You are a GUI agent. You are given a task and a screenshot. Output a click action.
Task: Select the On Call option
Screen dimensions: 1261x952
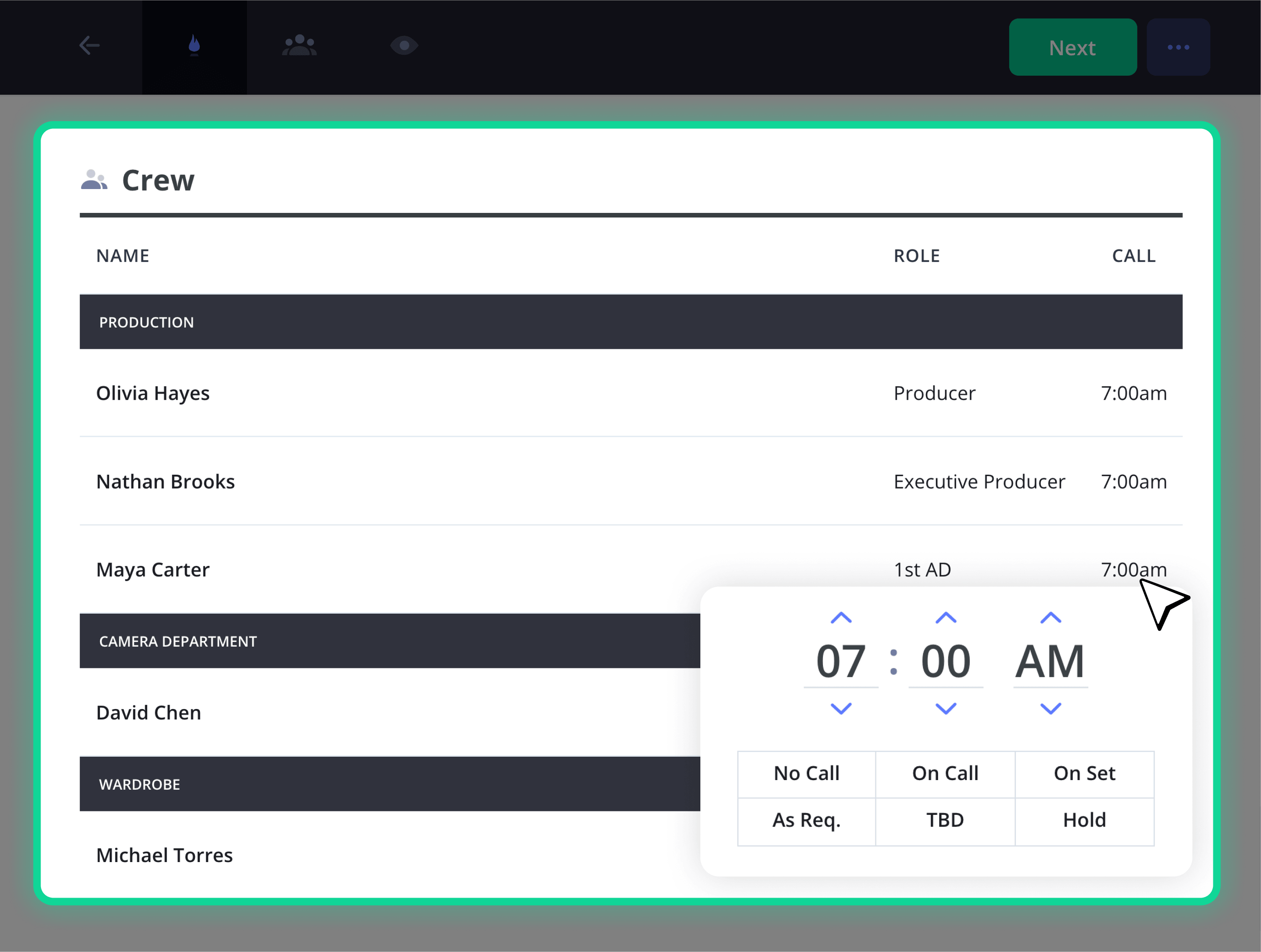tap(945, 773)
